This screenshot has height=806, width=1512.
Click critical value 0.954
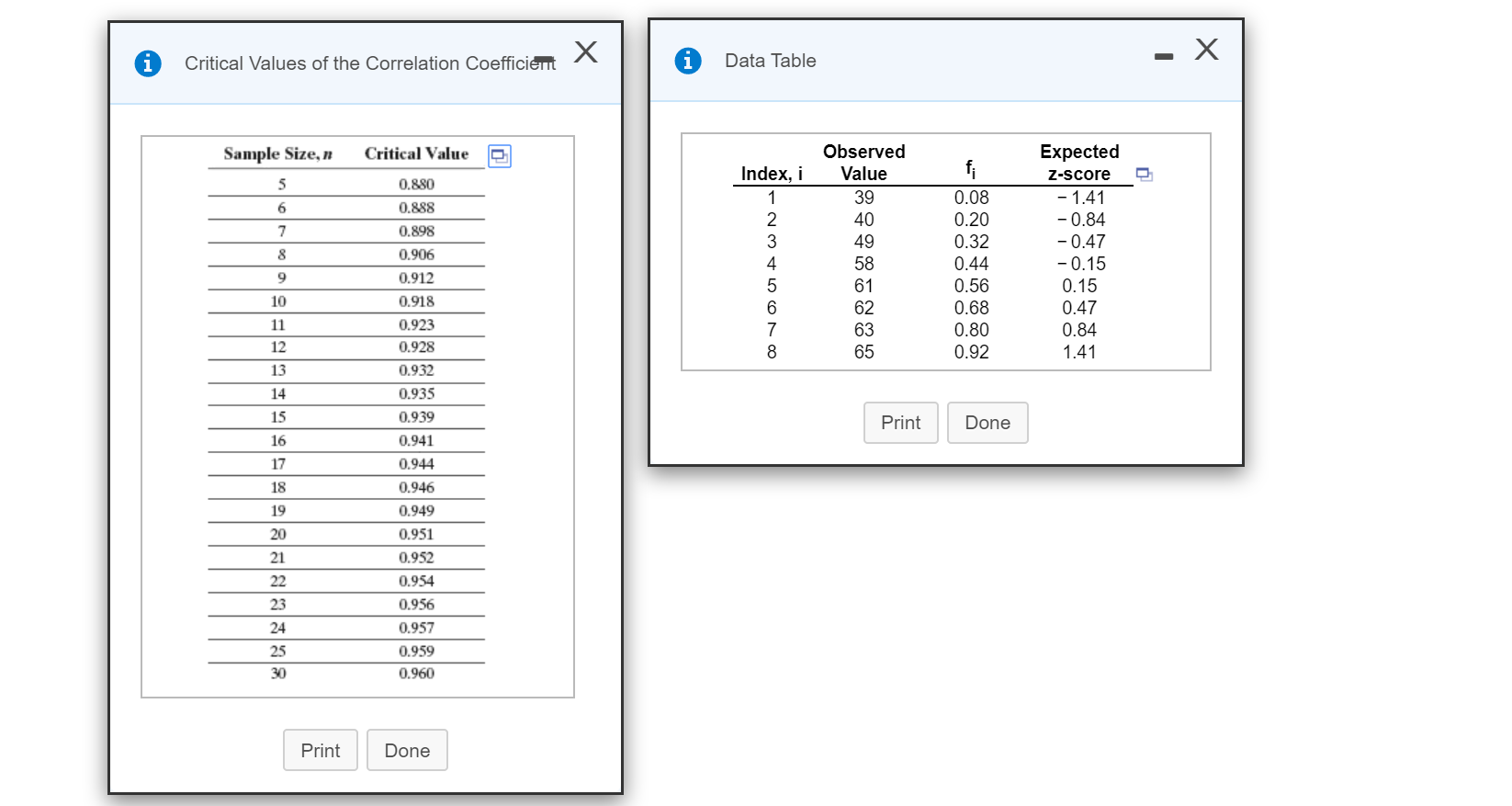(x=416, y=581)
